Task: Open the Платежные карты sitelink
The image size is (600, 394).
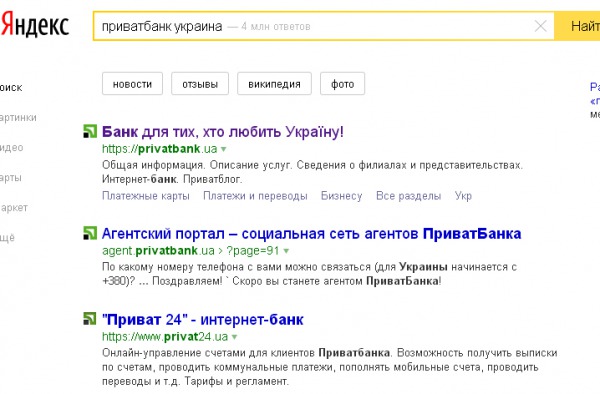Action: 146,195
